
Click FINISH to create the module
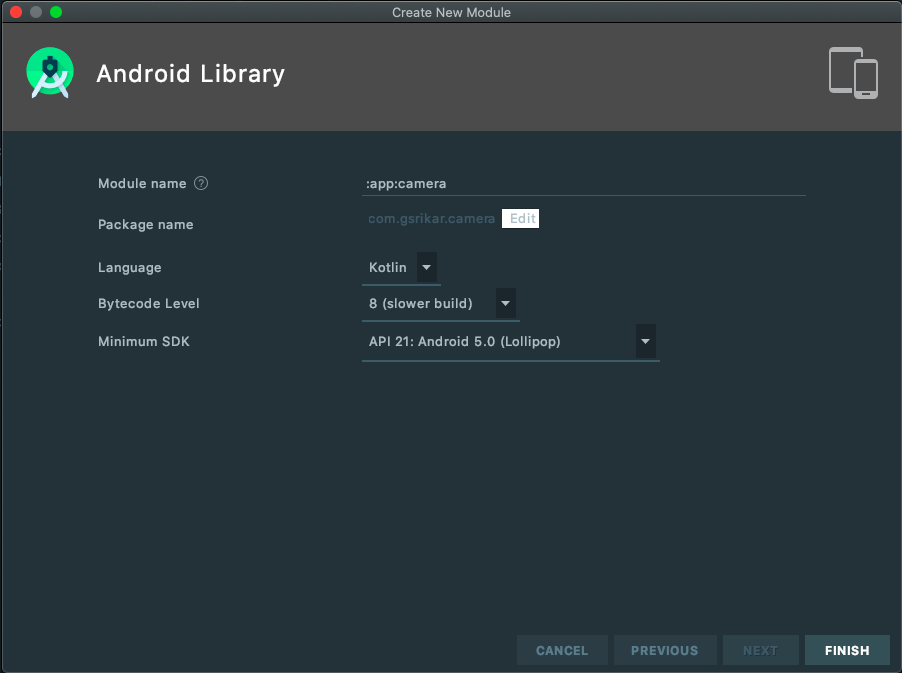(x=846, y=650)
